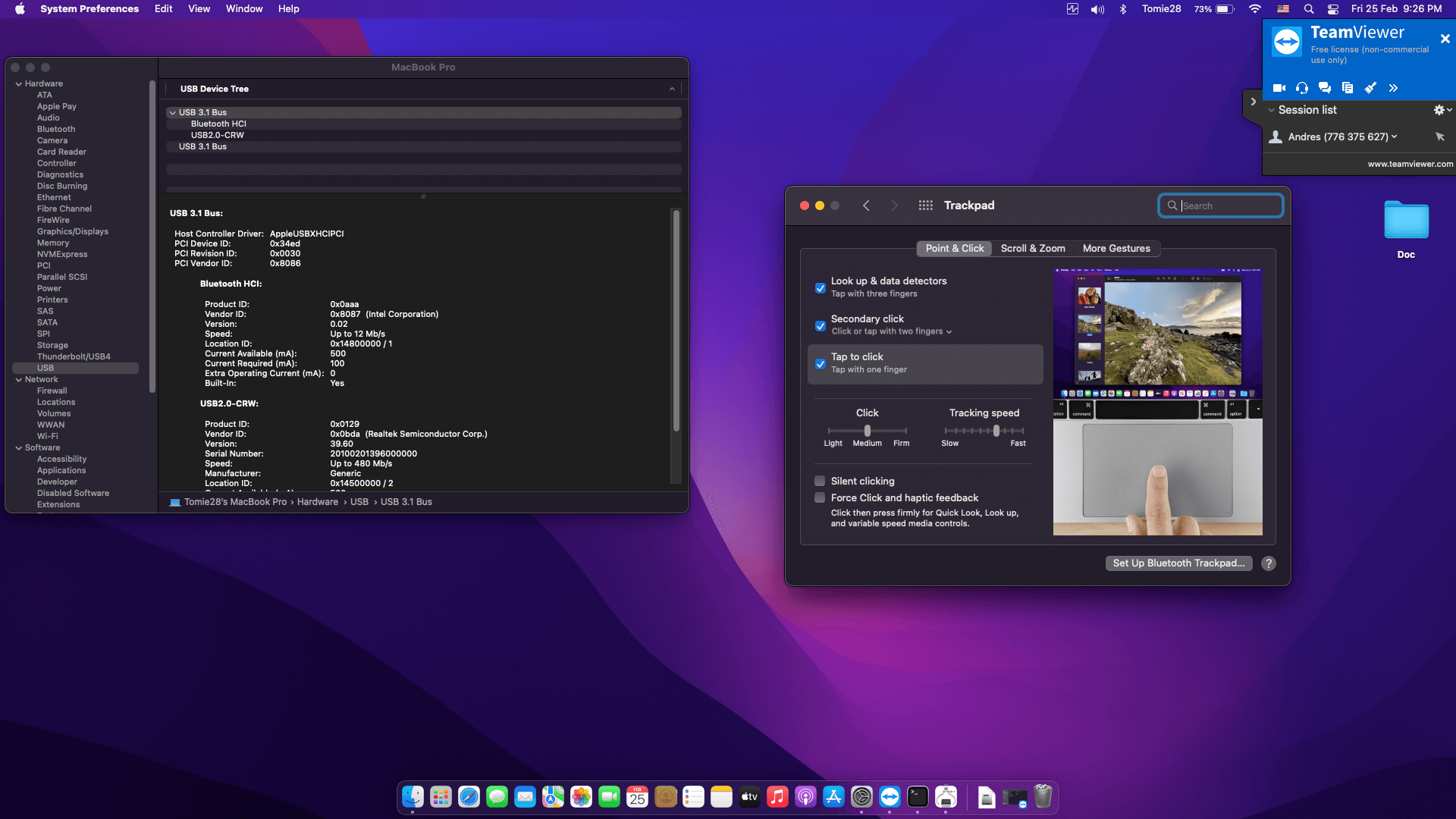
Task: Click the Tracking speed slider knob
Action: [x=996, y=431]
